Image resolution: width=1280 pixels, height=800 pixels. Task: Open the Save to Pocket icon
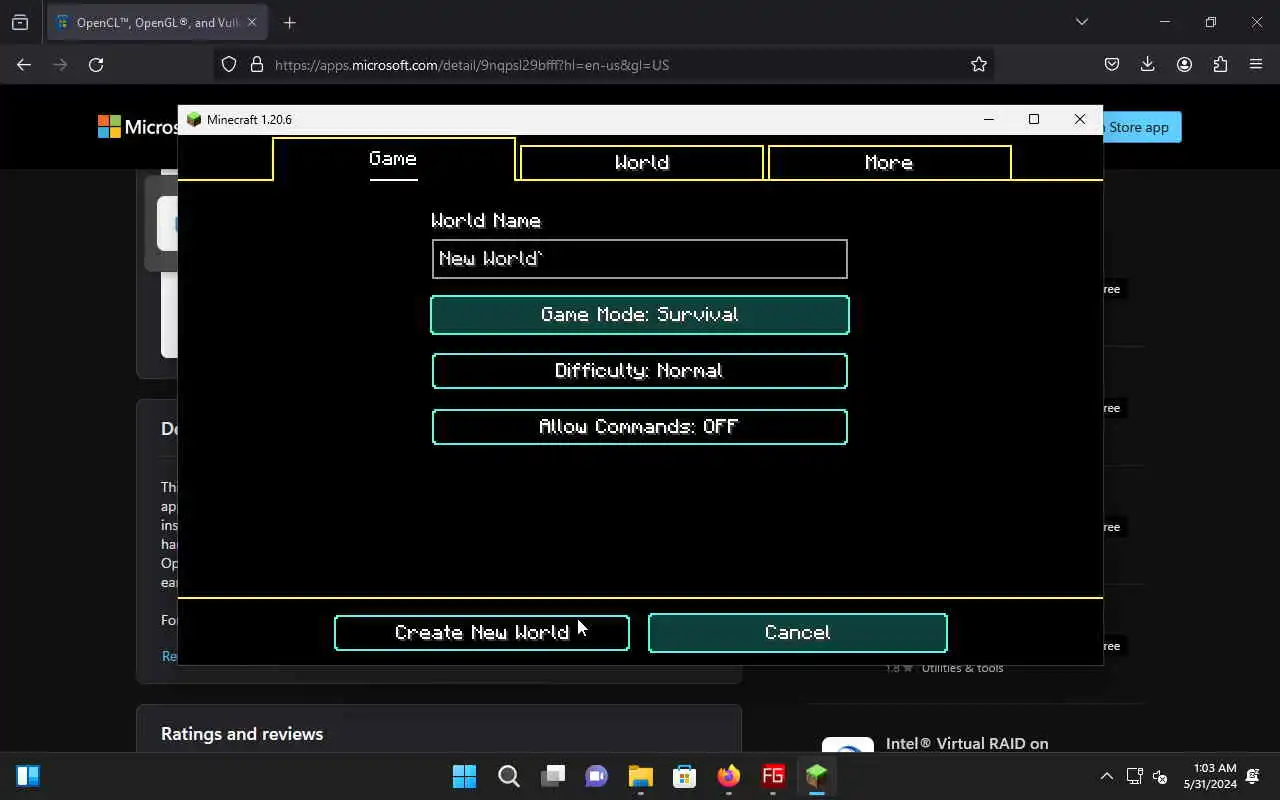pyautogui.click(x=1112, y=64)
